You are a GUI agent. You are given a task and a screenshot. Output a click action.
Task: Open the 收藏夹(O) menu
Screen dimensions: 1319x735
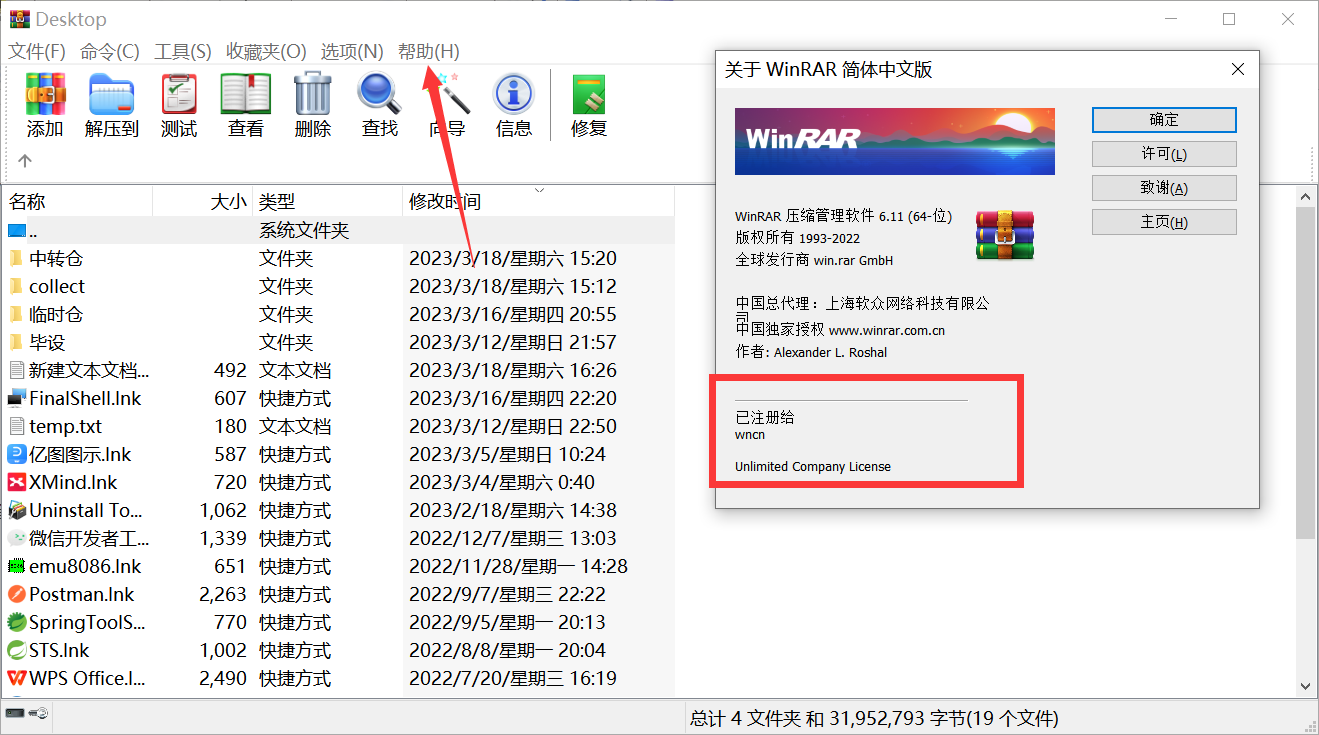[x=266, y=52]
